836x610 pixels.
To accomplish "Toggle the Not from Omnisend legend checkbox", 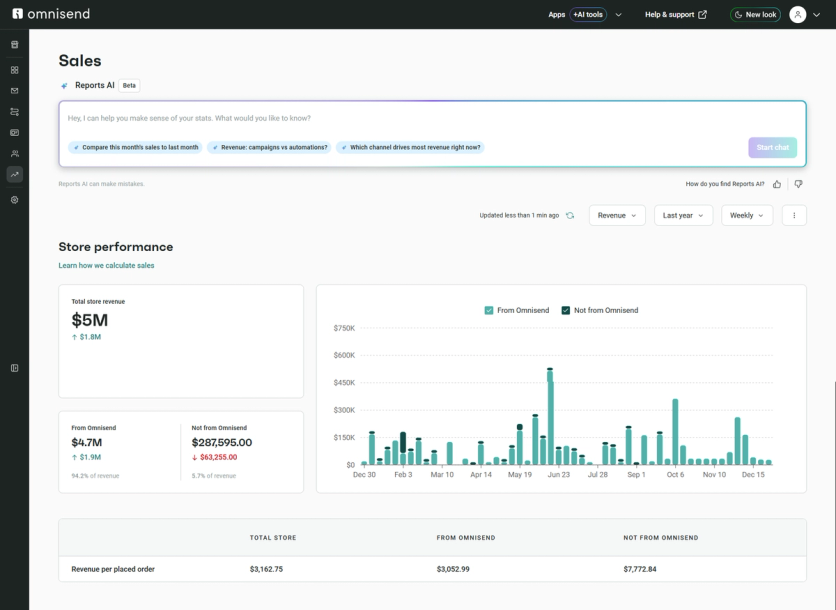I will click(x=566, y=310).
